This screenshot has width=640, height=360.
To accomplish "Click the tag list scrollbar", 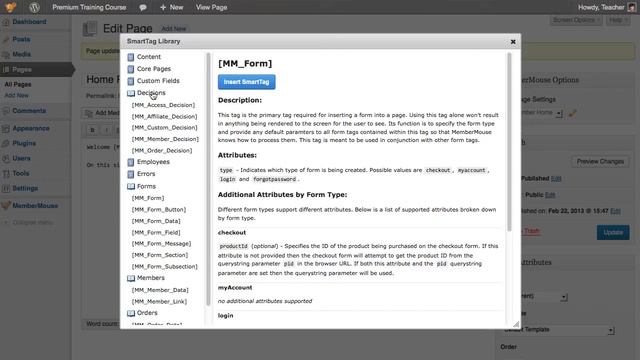I will [208, 179].
